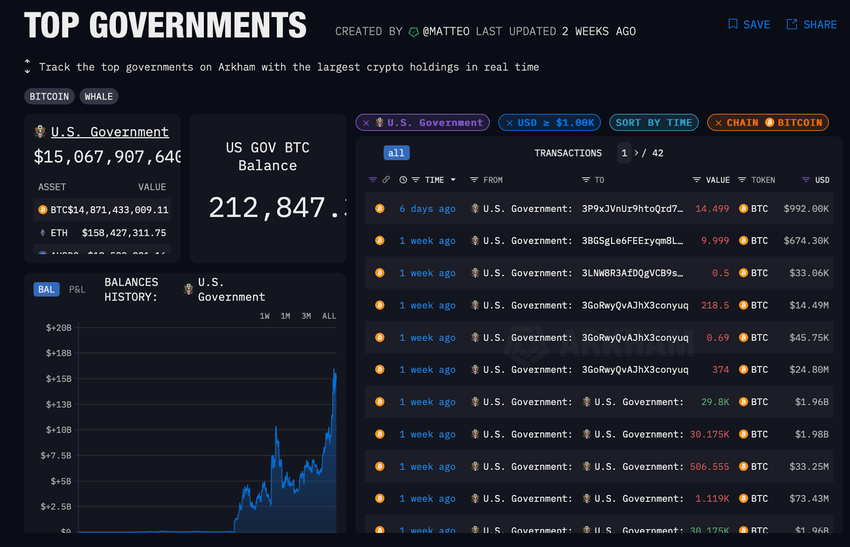Switch to the P&L chart tab

(x=77, y=289)
